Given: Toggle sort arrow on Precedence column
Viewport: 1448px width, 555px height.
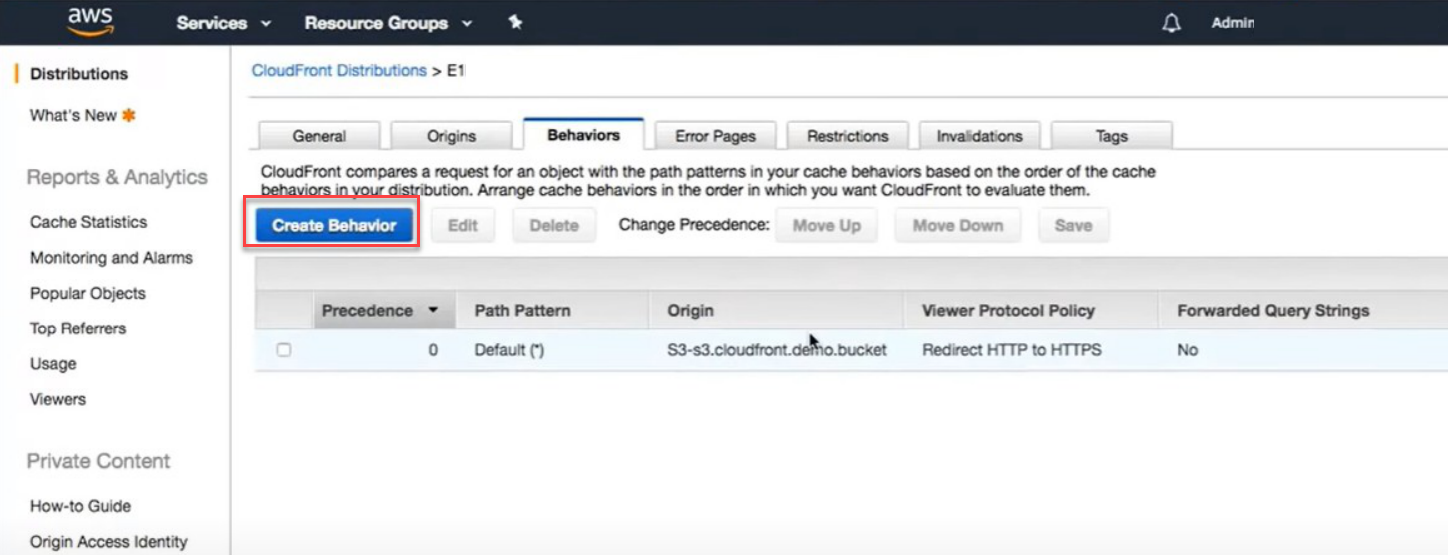Looking at the screenshot, I should pos(433,311).
